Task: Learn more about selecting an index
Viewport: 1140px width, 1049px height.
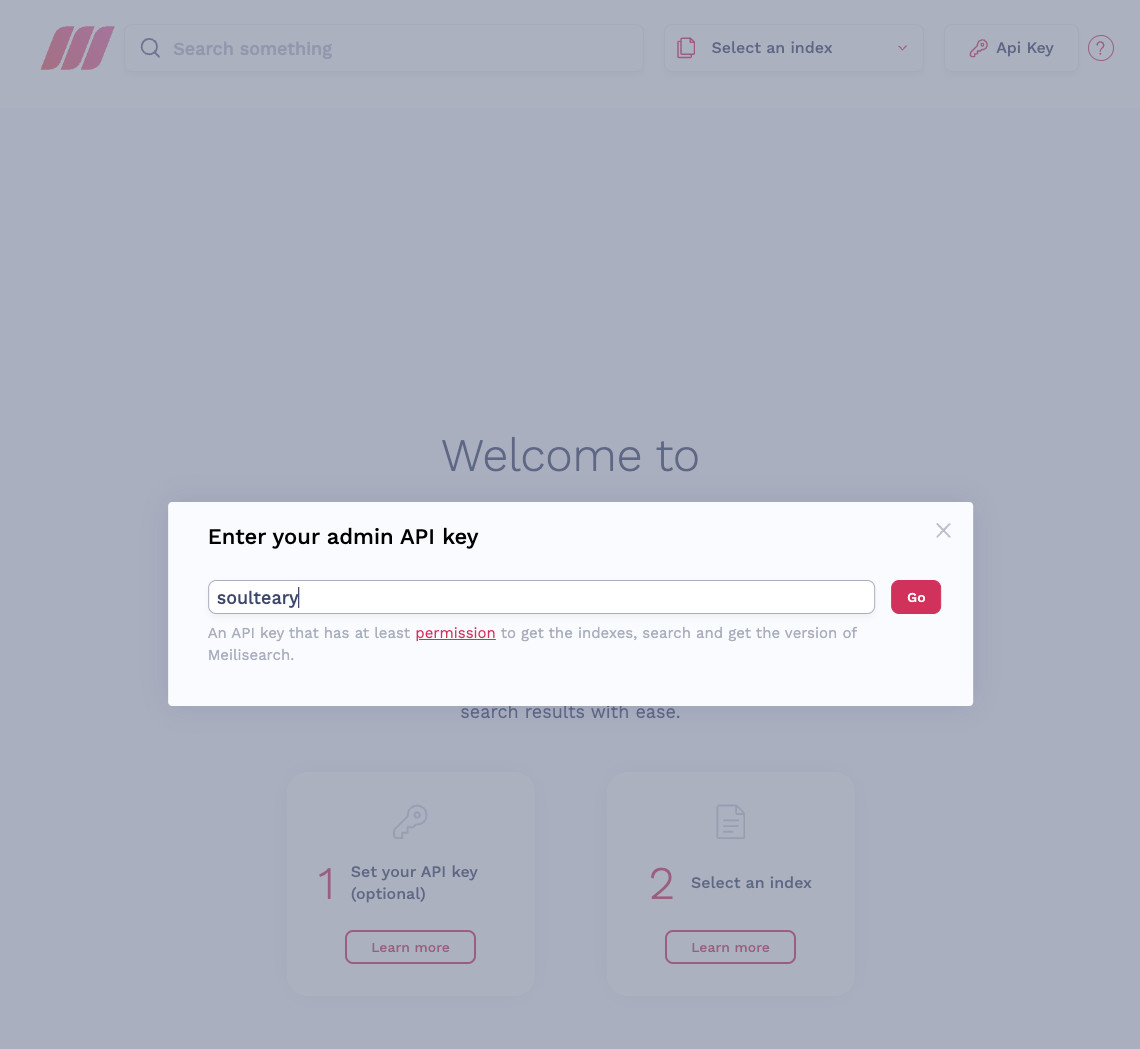Action: click(x=730, y=947)
